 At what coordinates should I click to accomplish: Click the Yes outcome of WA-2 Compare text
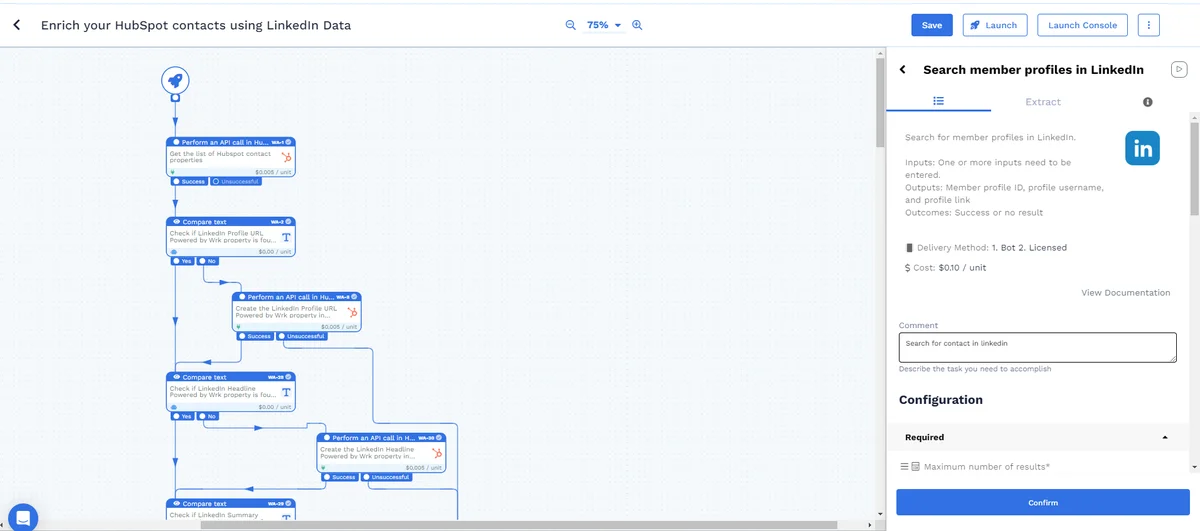pos(183,261)
